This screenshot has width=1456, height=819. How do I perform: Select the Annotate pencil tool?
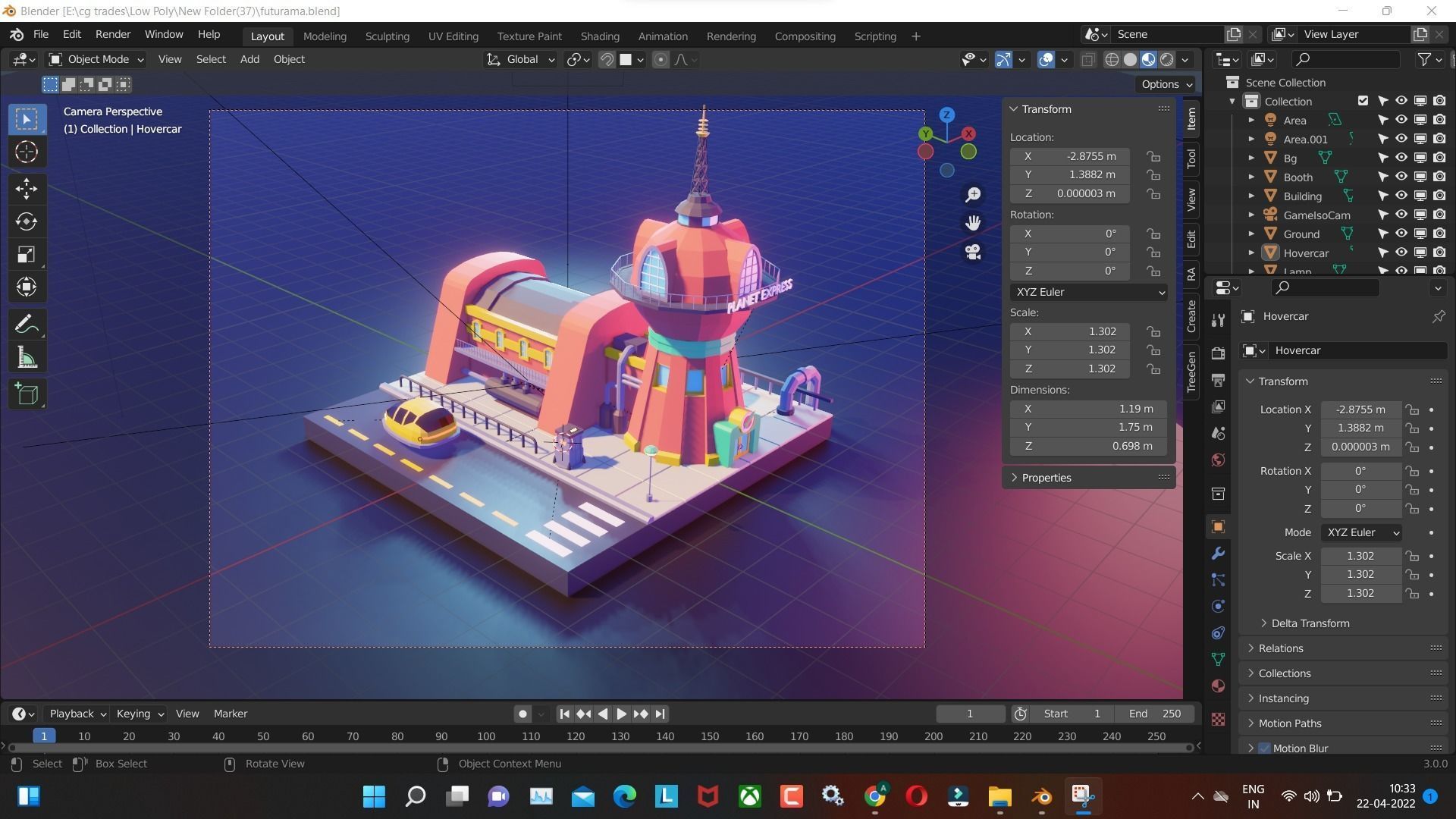(x=27, y=325)
